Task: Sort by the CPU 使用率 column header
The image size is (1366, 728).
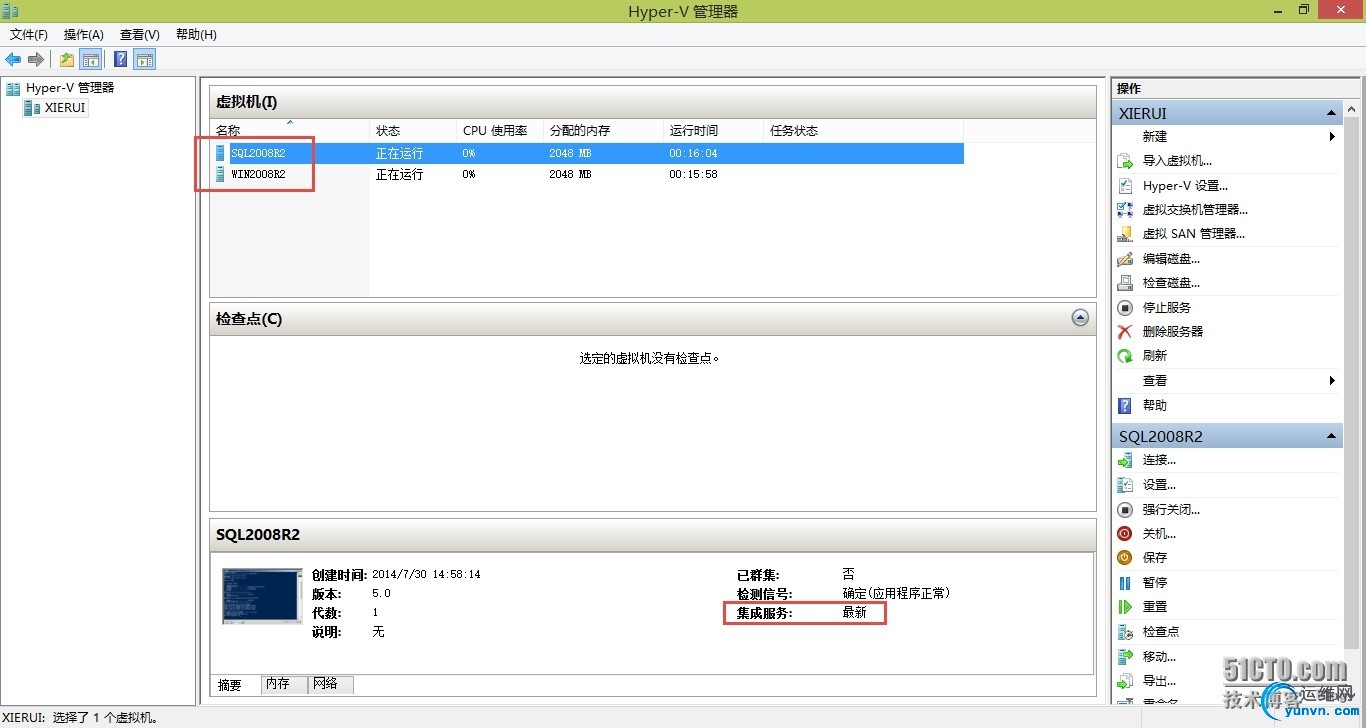Action: click(x=500, y=131)
